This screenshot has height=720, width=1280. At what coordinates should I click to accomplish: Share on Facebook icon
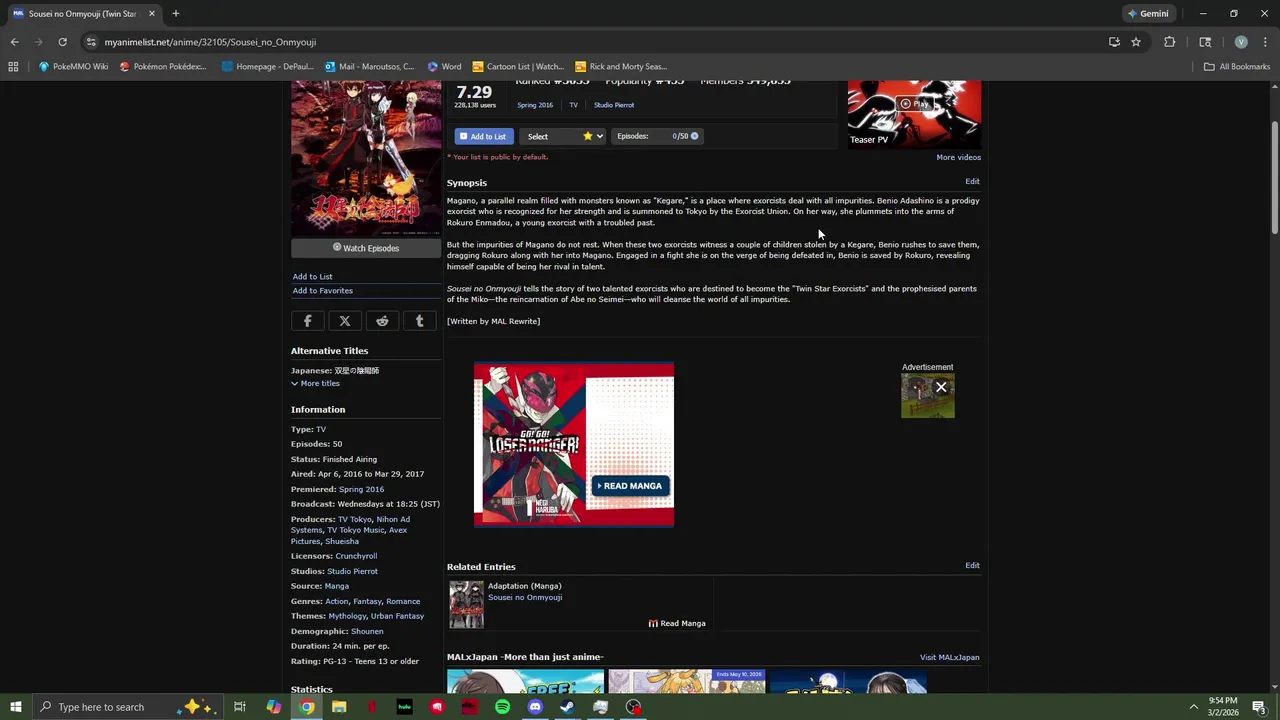tap(308, 321)
